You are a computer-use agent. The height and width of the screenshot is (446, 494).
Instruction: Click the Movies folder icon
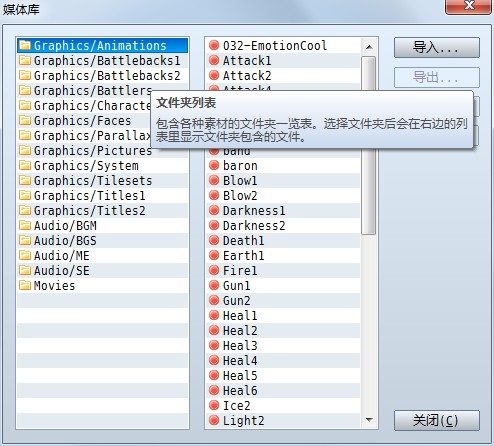pyautogui.click(x=25, y=285)
